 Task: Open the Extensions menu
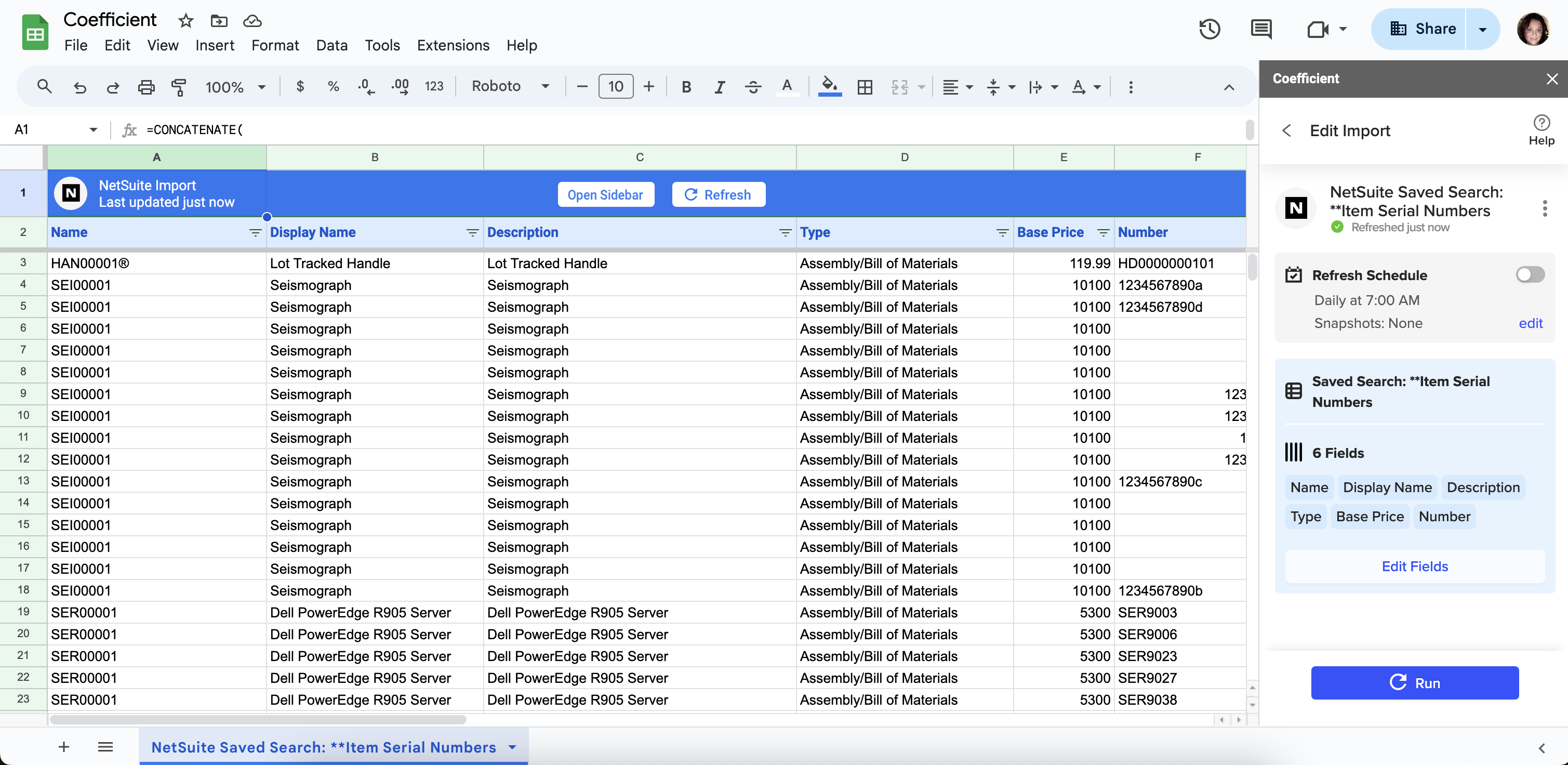click(x=453, y=45)
